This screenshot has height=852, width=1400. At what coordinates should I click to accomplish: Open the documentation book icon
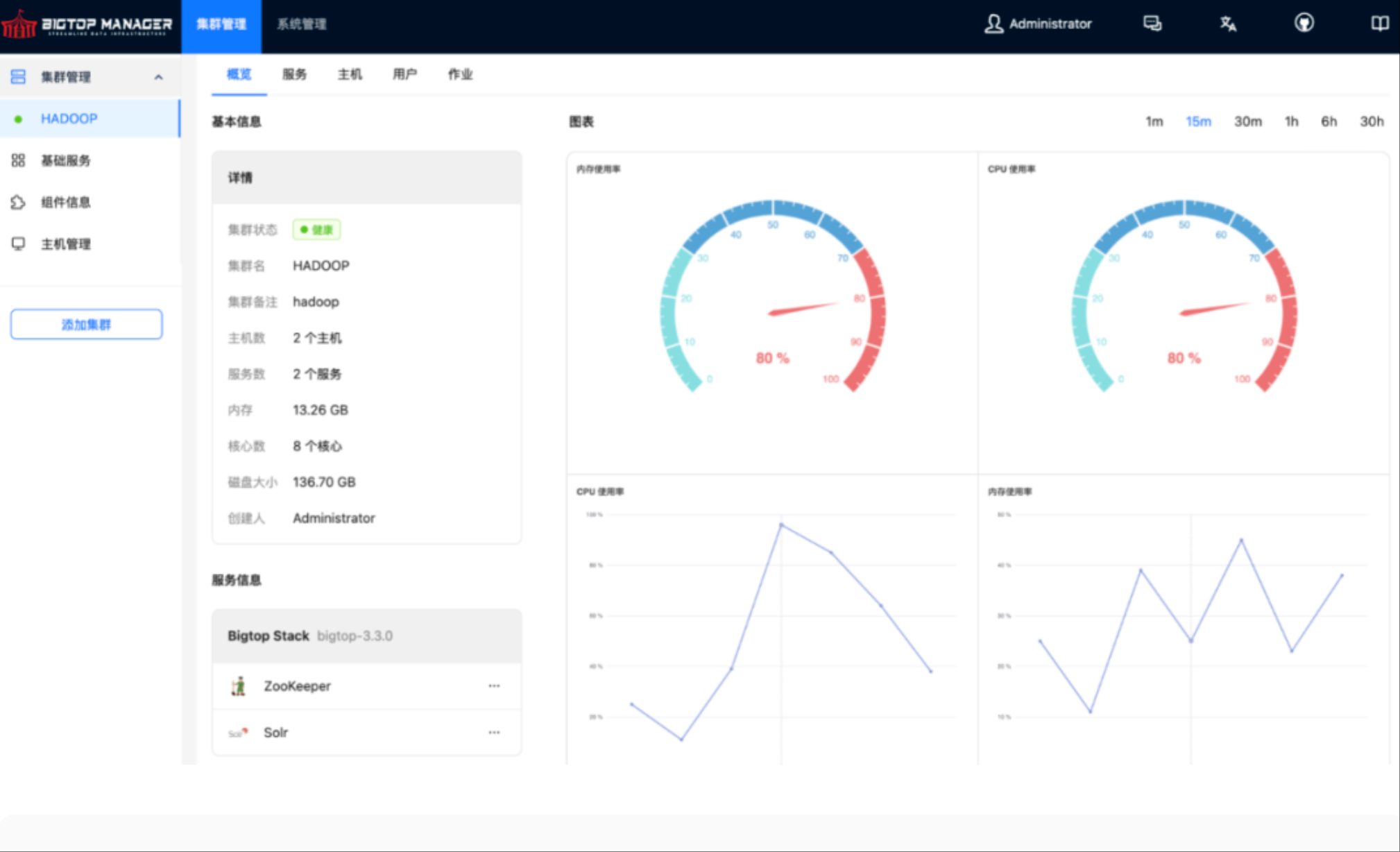click(1379, 24)
